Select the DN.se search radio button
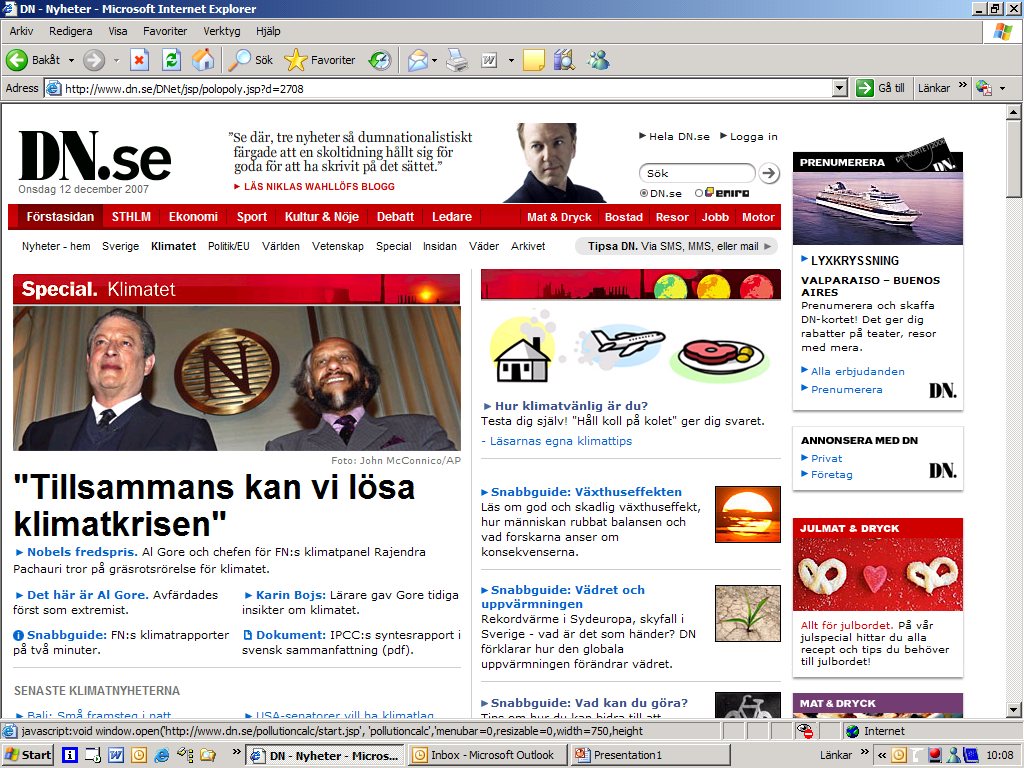This screenshot has height=768, width=1024. click(643, 193)
